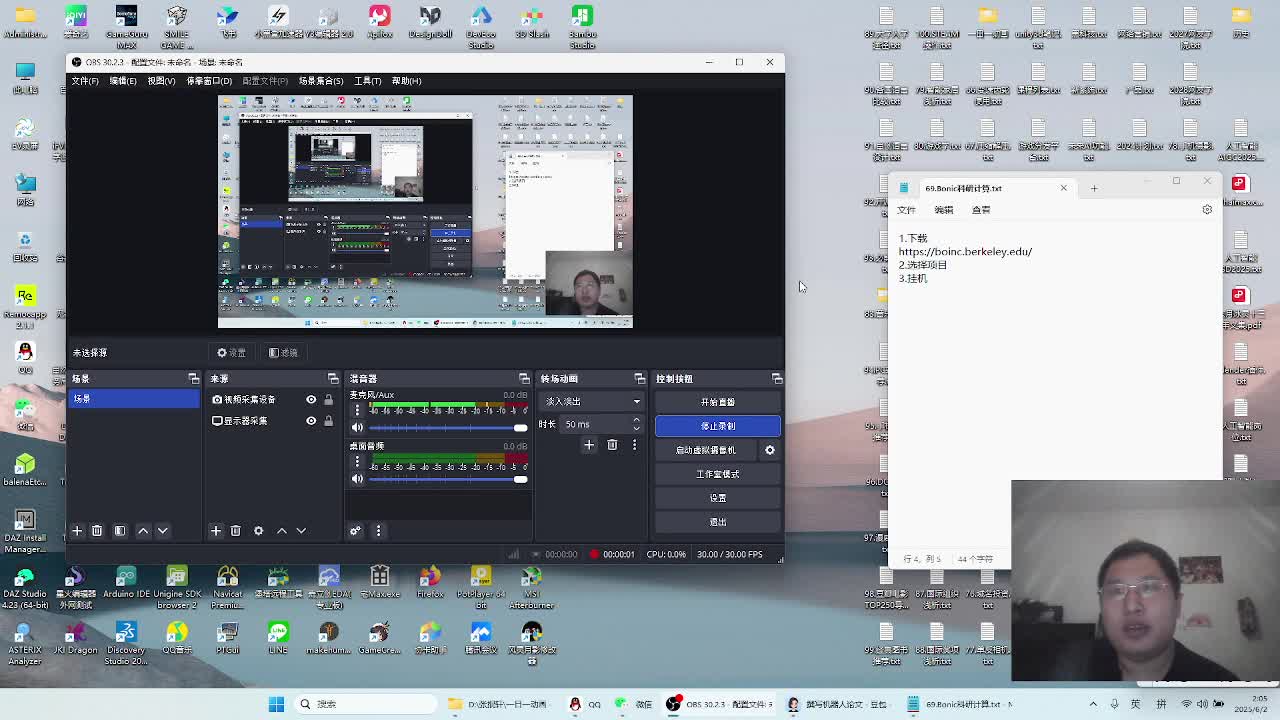Hide the 视频采集设备 source via eye icon
The image size is (1280, 720).
[311, 400]
